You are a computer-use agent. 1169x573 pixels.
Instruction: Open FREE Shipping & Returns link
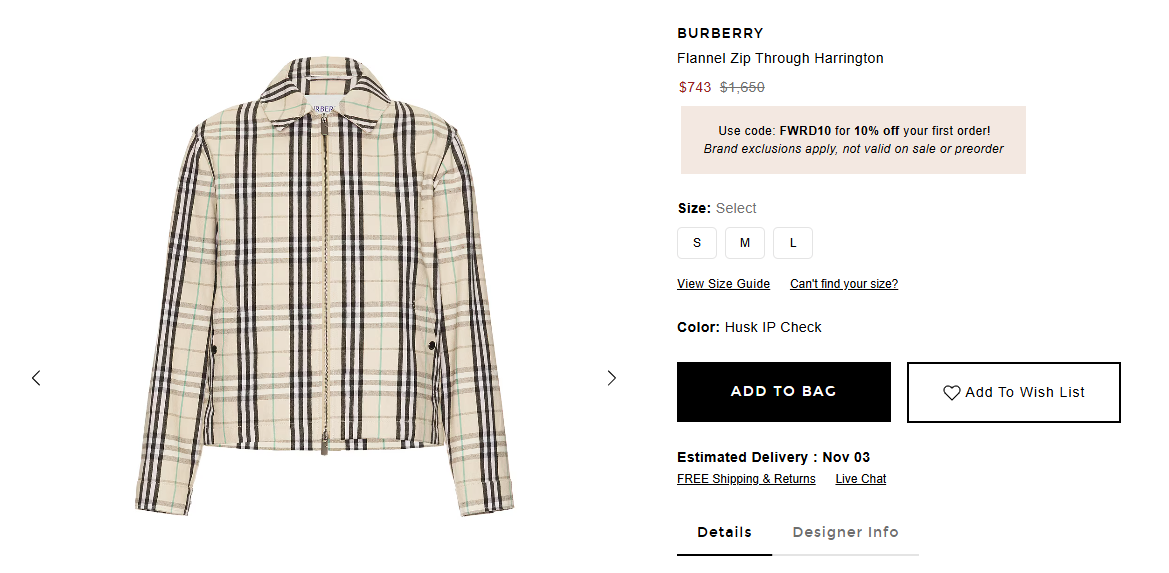click(x=746, y=479)
